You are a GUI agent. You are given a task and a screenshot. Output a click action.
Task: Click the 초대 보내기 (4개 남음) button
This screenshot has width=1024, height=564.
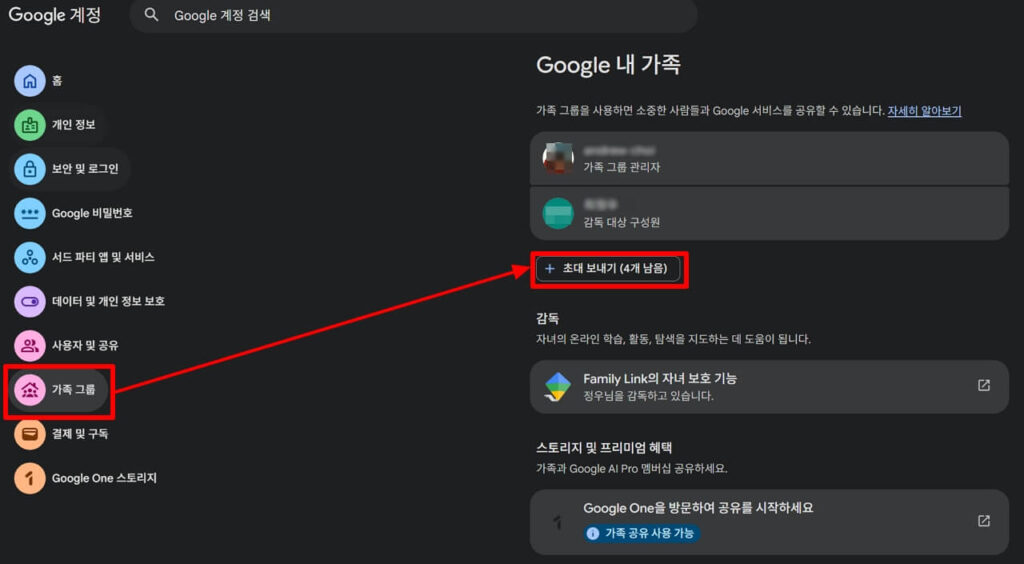coord(608,269)
